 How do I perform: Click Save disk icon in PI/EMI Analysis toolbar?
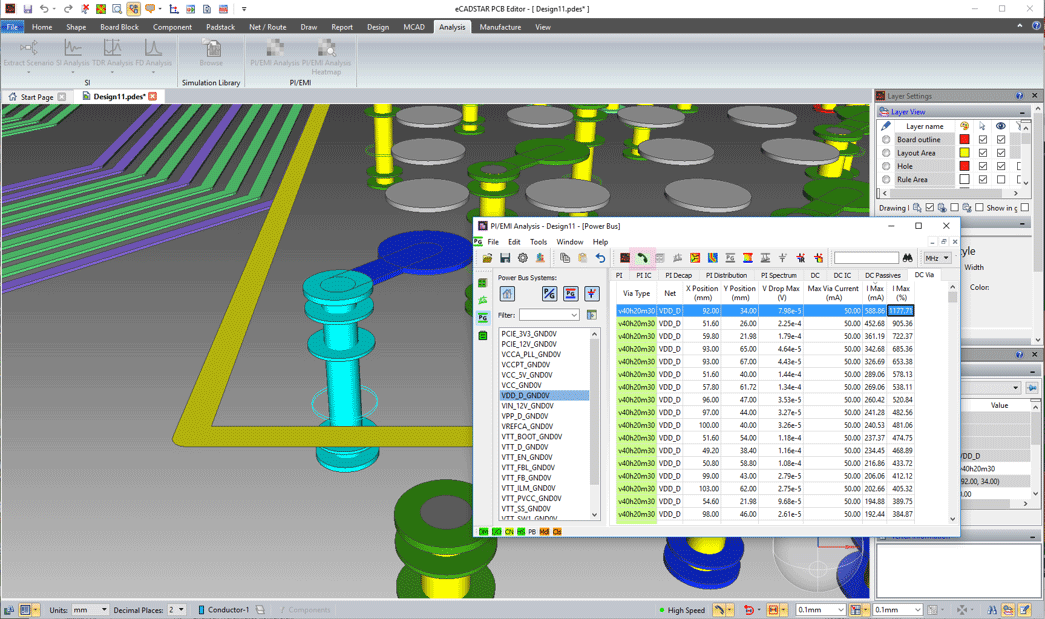point(505,258)
